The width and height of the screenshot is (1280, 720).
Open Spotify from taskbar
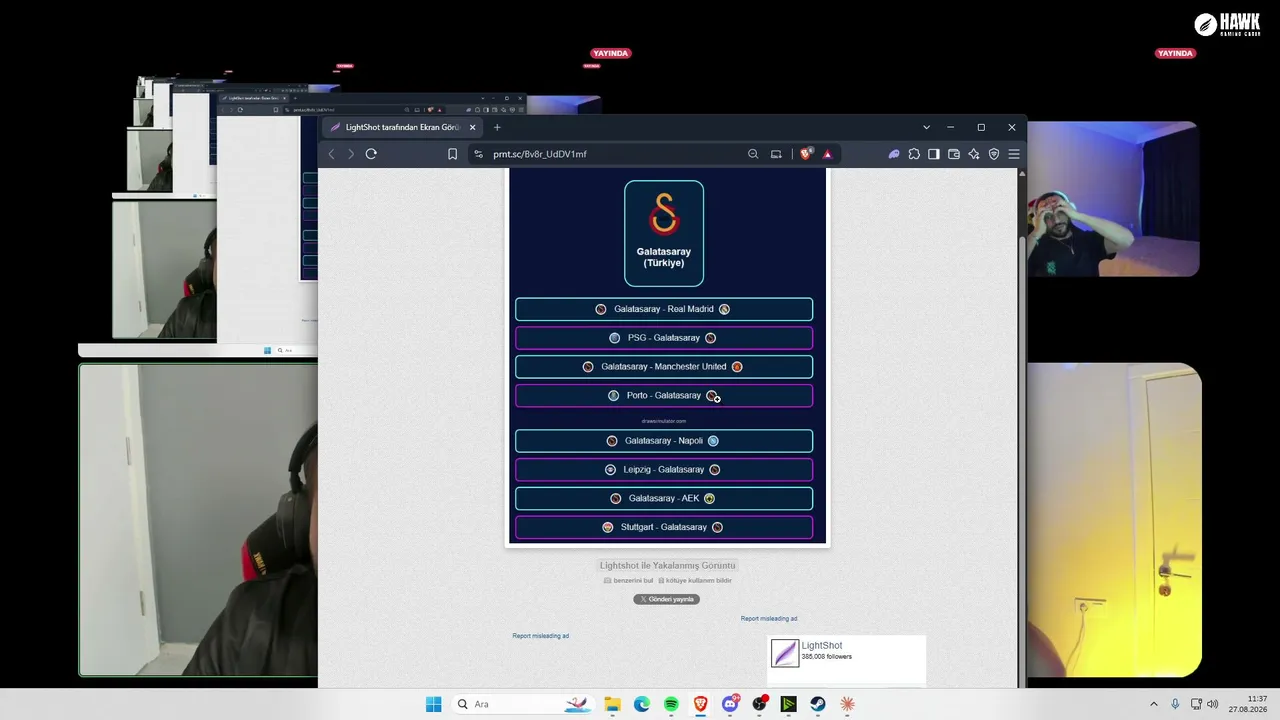tap(671, 704)
